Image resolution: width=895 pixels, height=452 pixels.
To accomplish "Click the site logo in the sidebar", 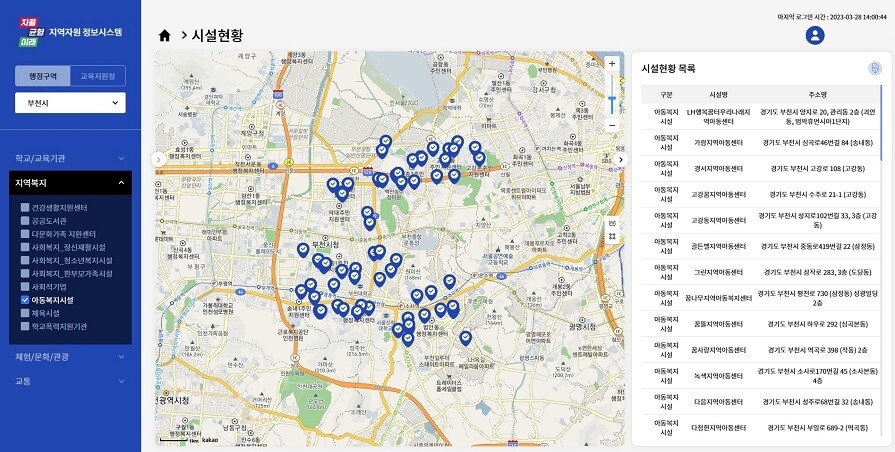I will click(37, 32).
